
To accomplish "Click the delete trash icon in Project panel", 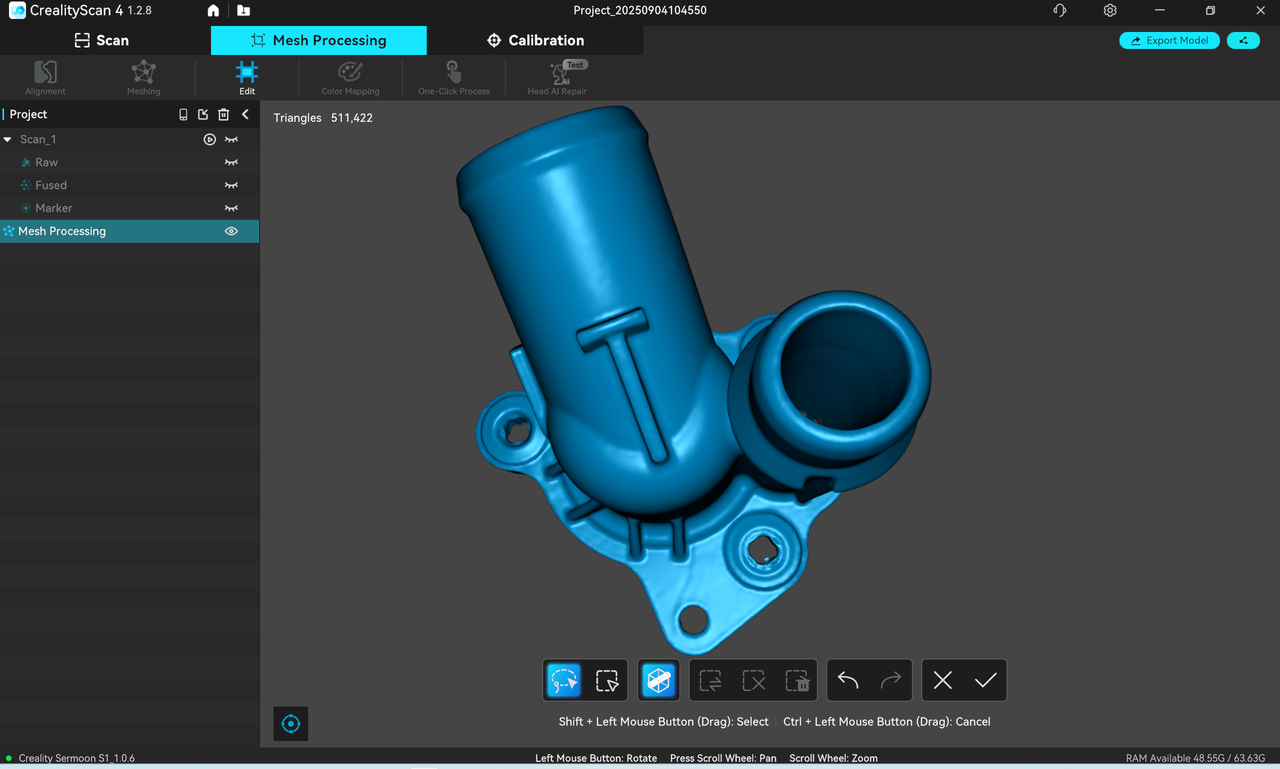I will click(x=224, y=115).
